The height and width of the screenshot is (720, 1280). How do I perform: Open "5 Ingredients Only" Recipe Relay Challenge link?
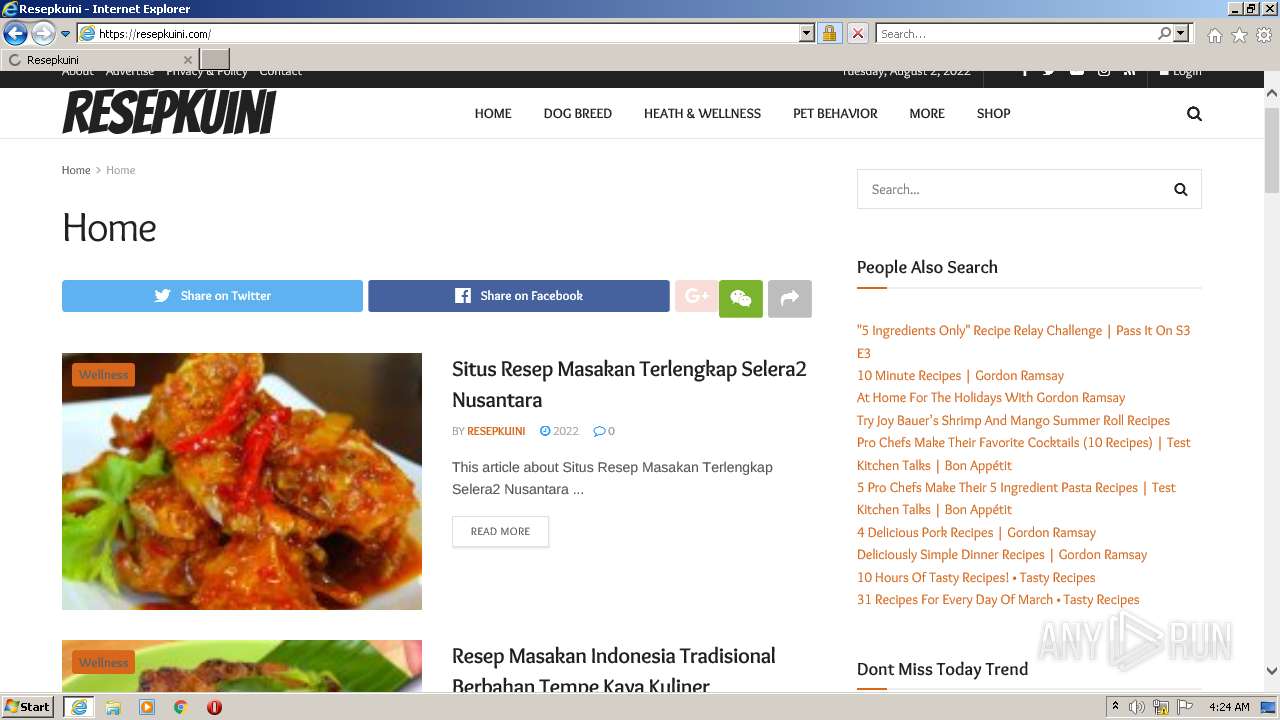pos(1023,342)
